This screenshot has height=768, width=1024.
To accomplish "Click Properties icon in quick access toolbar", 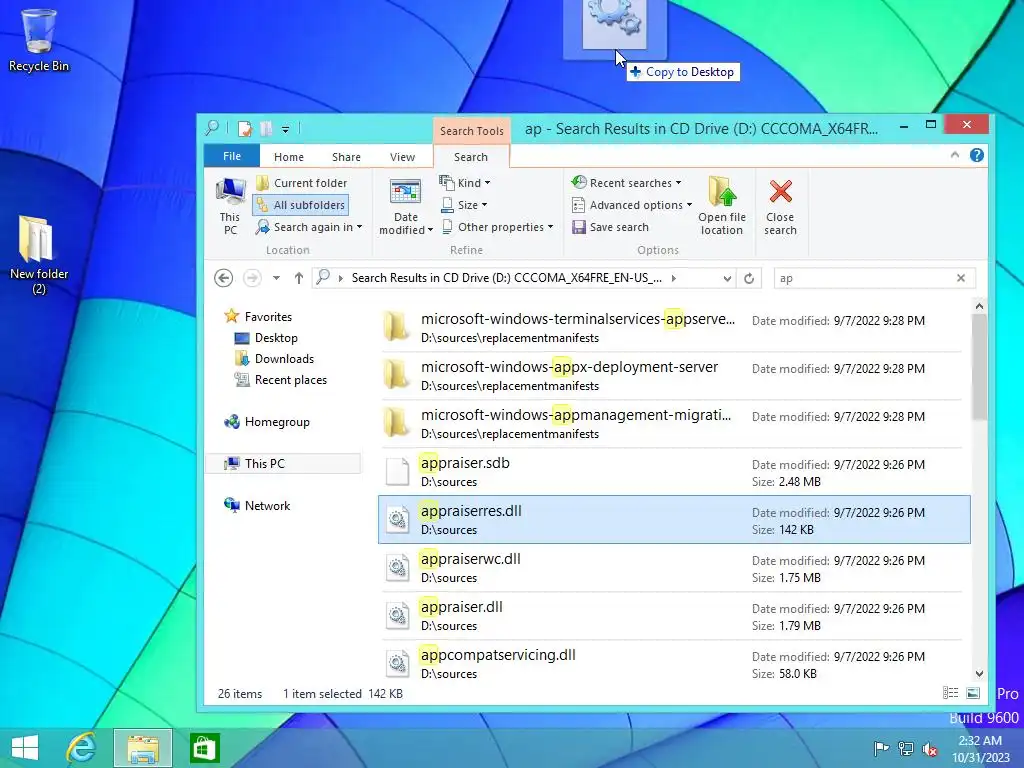I will click(x=245, y=129).
